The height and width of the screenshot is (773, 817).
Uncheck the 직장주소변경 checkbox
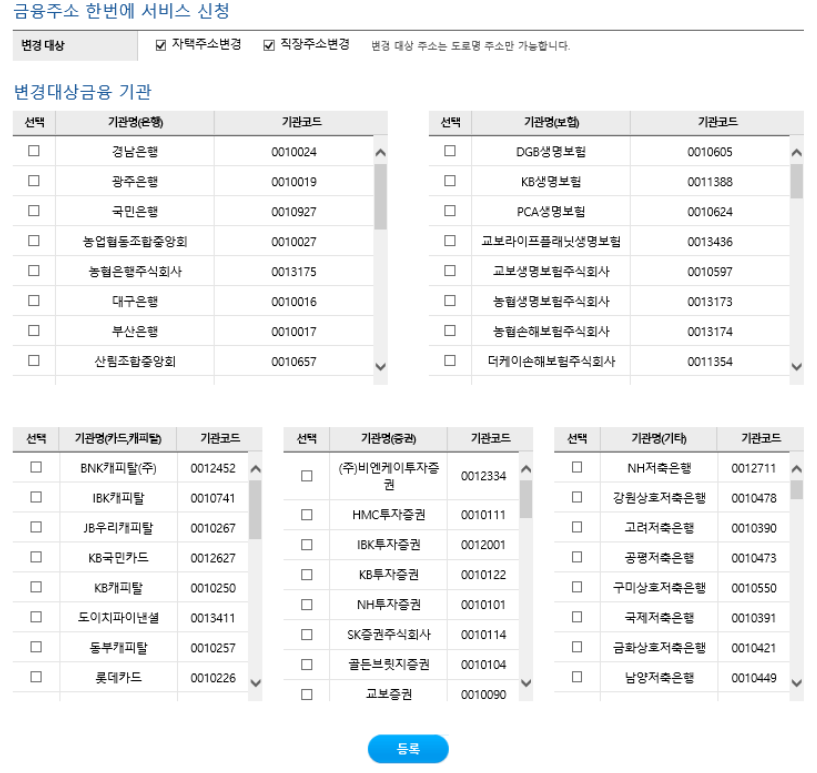click(x=269, y=45)
